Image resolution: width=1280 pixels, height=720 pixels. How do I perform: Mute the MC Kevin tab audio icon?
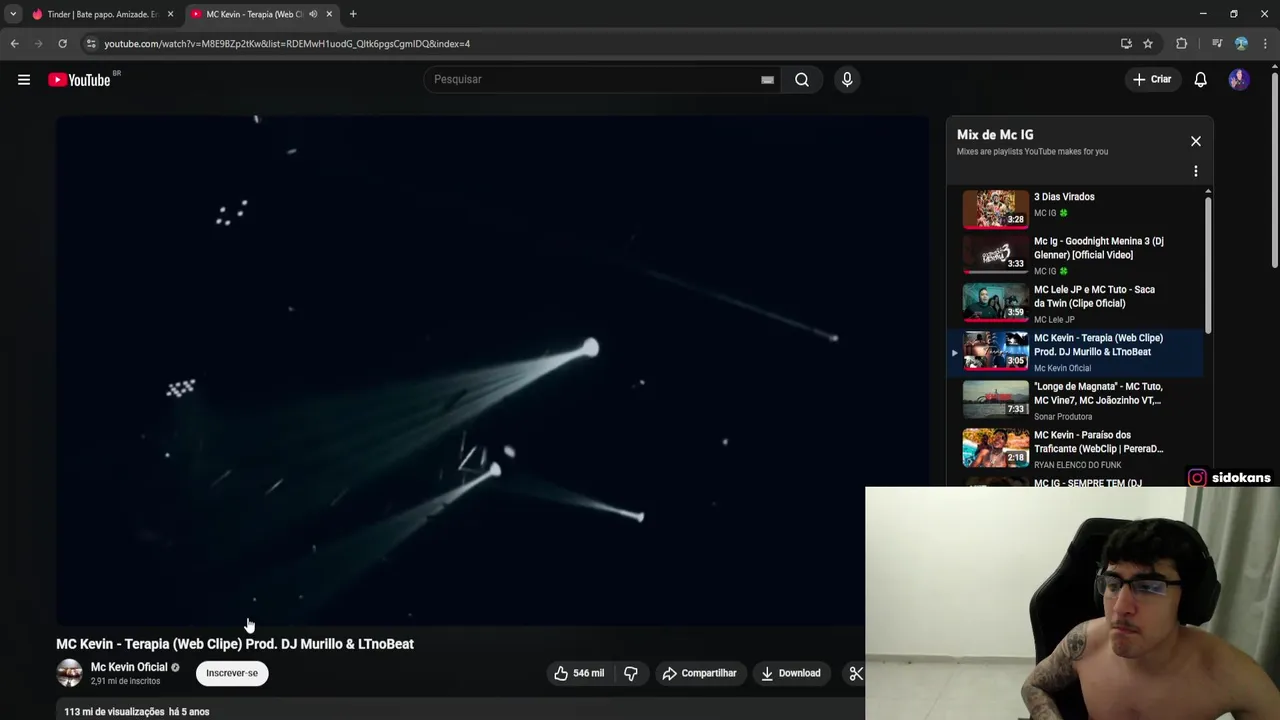pyautogui.click(x=313, y=14)
